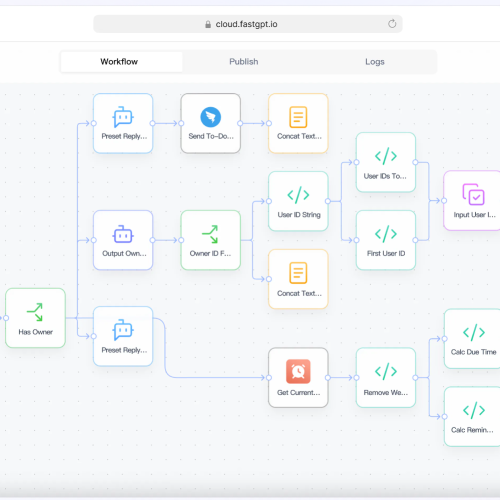Select the Input User checkbox icon

click(473, 194)
